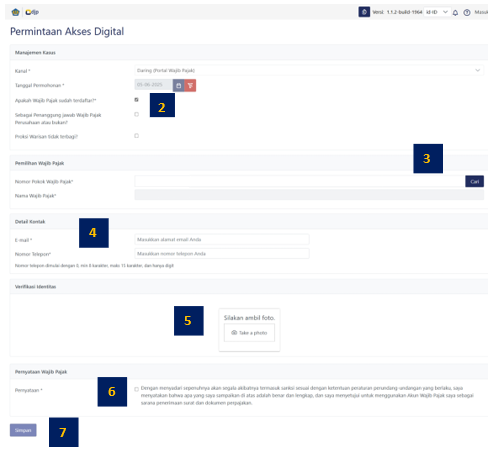Check 'Sebagai Penanggung Jawab Wajib Pajak' box
Screen dimensions: 499x455
click(x=136, y=114)
